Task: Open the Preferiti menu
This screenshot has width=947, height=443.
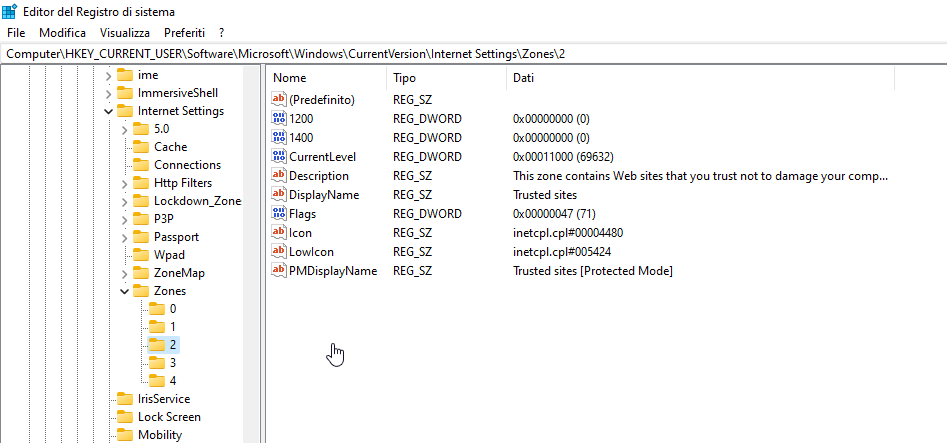Action: (x=184, y=33)
